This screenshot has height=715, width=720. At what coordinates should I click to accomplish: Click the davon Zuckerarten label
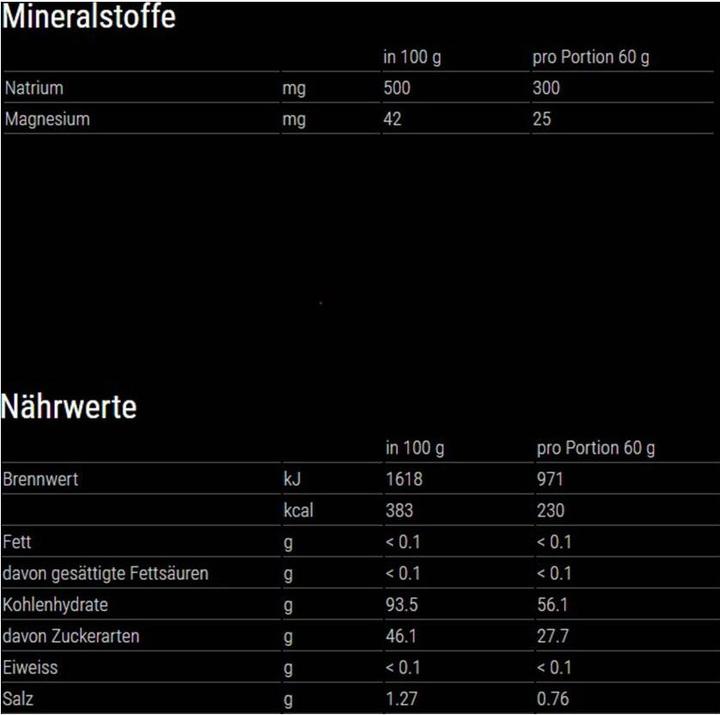71,636
